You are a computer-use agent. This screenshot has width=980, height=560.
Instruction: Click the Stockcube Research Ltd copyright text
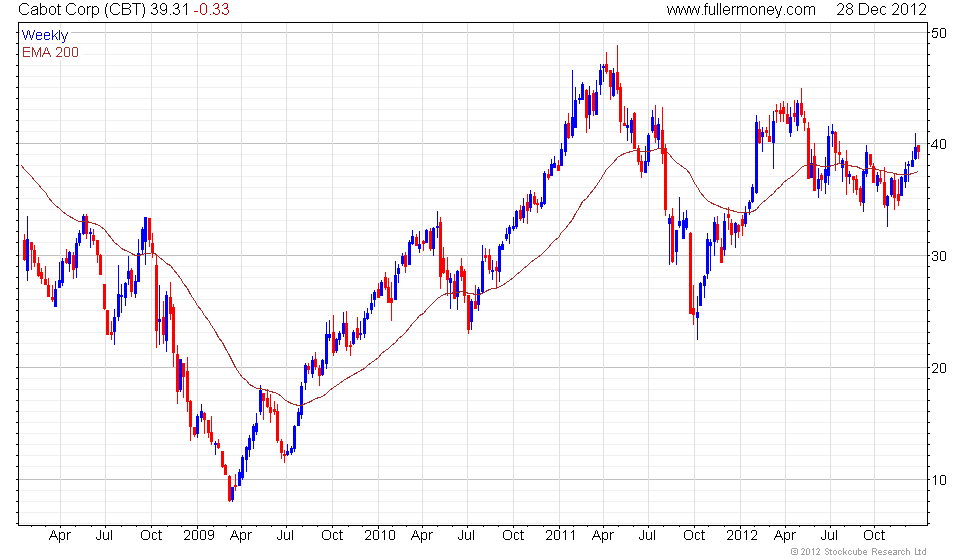859,551
